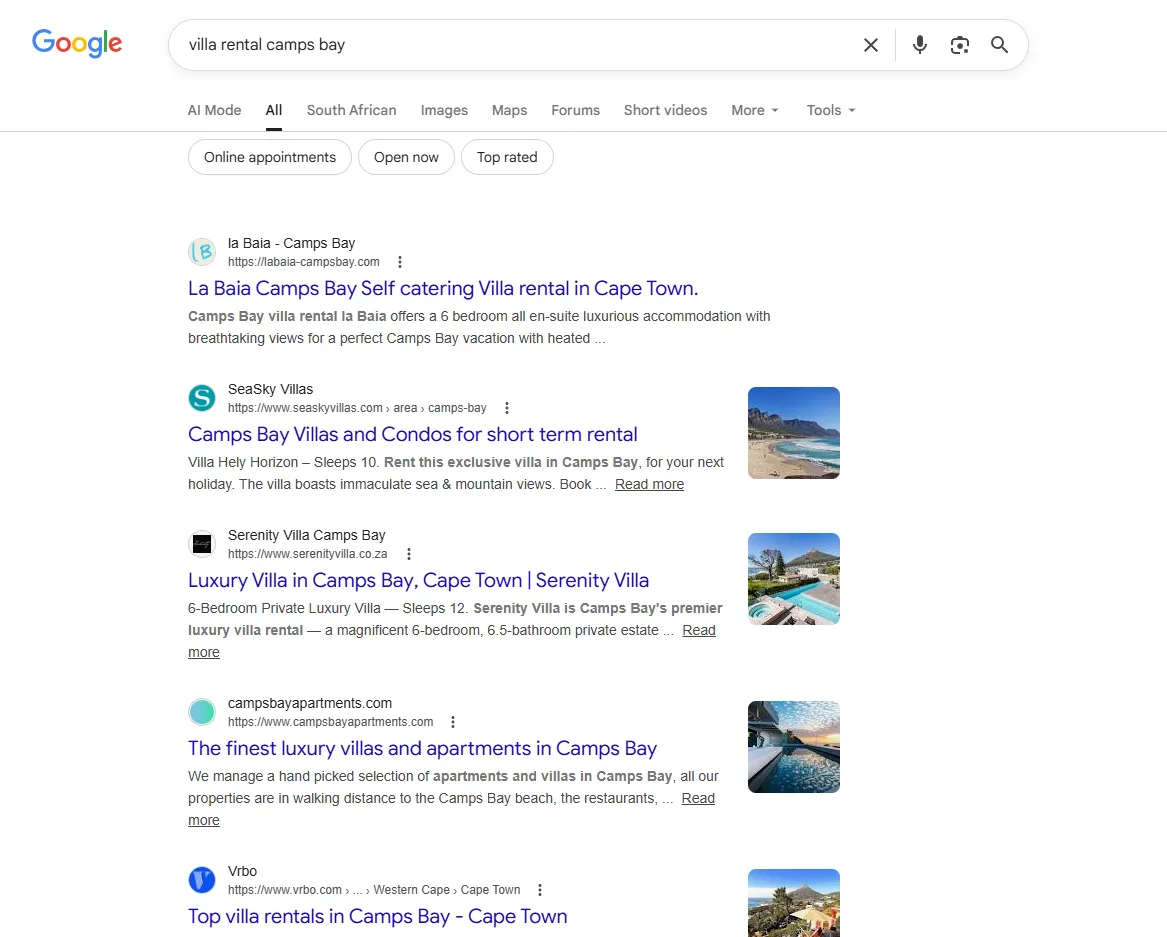Start voice search with the microphone icon
The width and height of the screenshot is (1167, 937).
920,45
